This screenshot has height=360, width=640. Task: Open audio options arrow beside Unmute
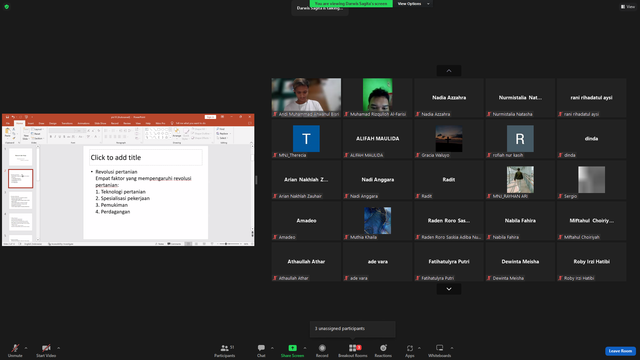[x=26, y=348]
